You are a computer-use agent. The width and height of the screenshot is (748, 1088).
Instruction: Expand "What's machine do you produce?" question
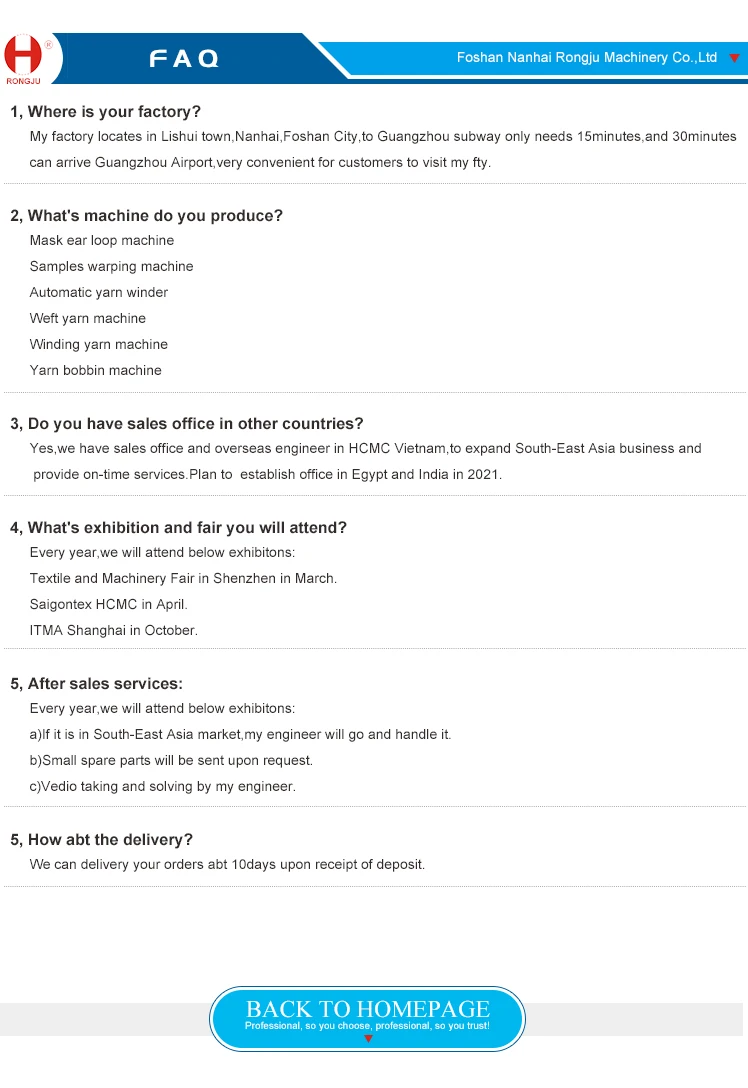pos(146,215)
